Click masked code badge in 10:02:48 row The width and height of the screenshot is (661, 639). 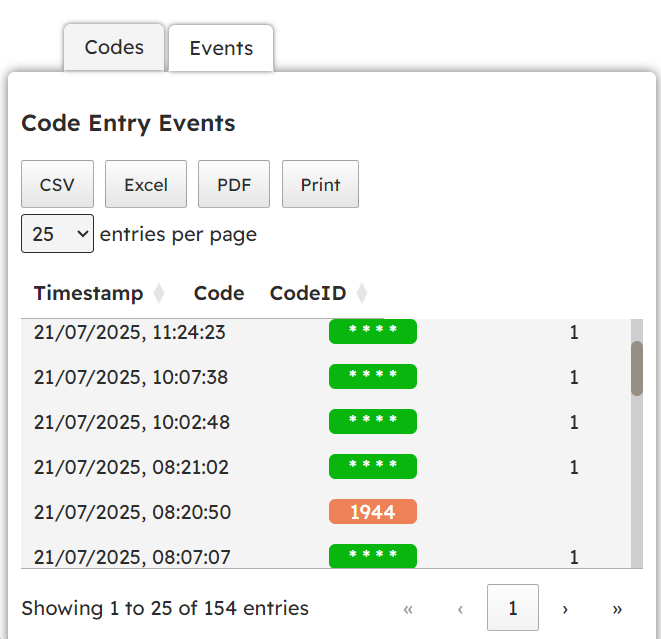(x=373, y=422)
